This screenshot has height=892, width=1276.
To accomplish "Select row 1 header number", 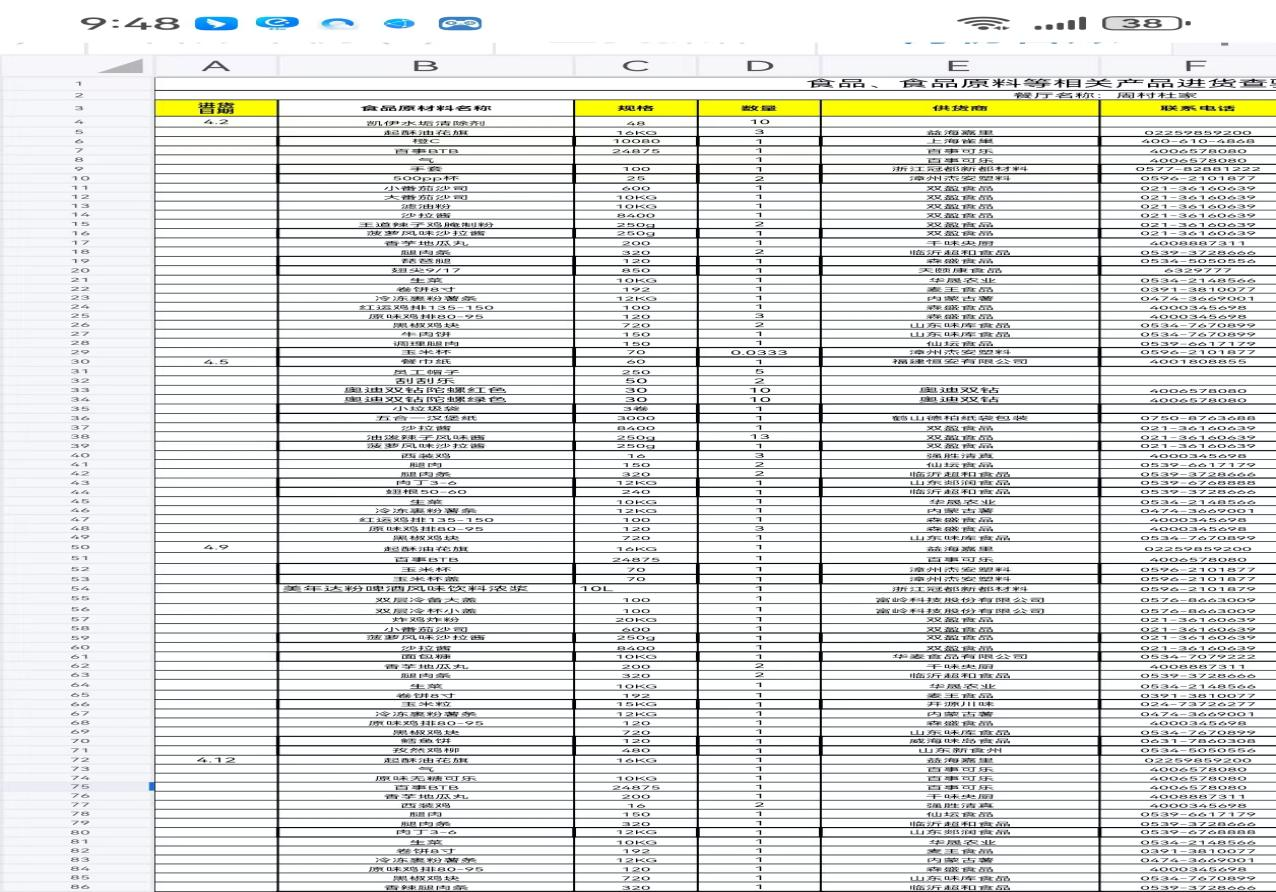I will (78, 83).
